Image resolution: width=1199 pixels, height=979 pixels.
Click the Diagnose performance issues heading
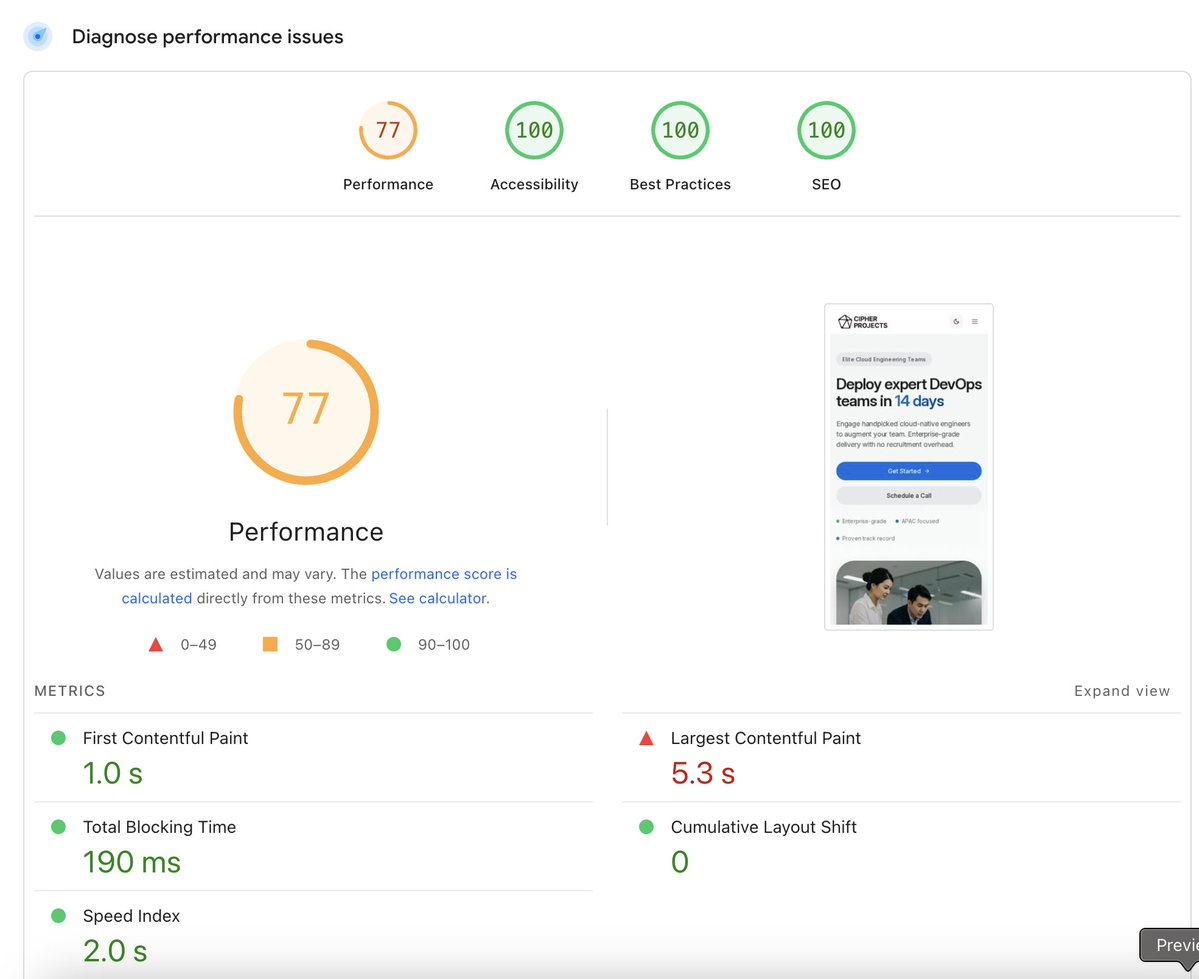(x=207, y=37)
